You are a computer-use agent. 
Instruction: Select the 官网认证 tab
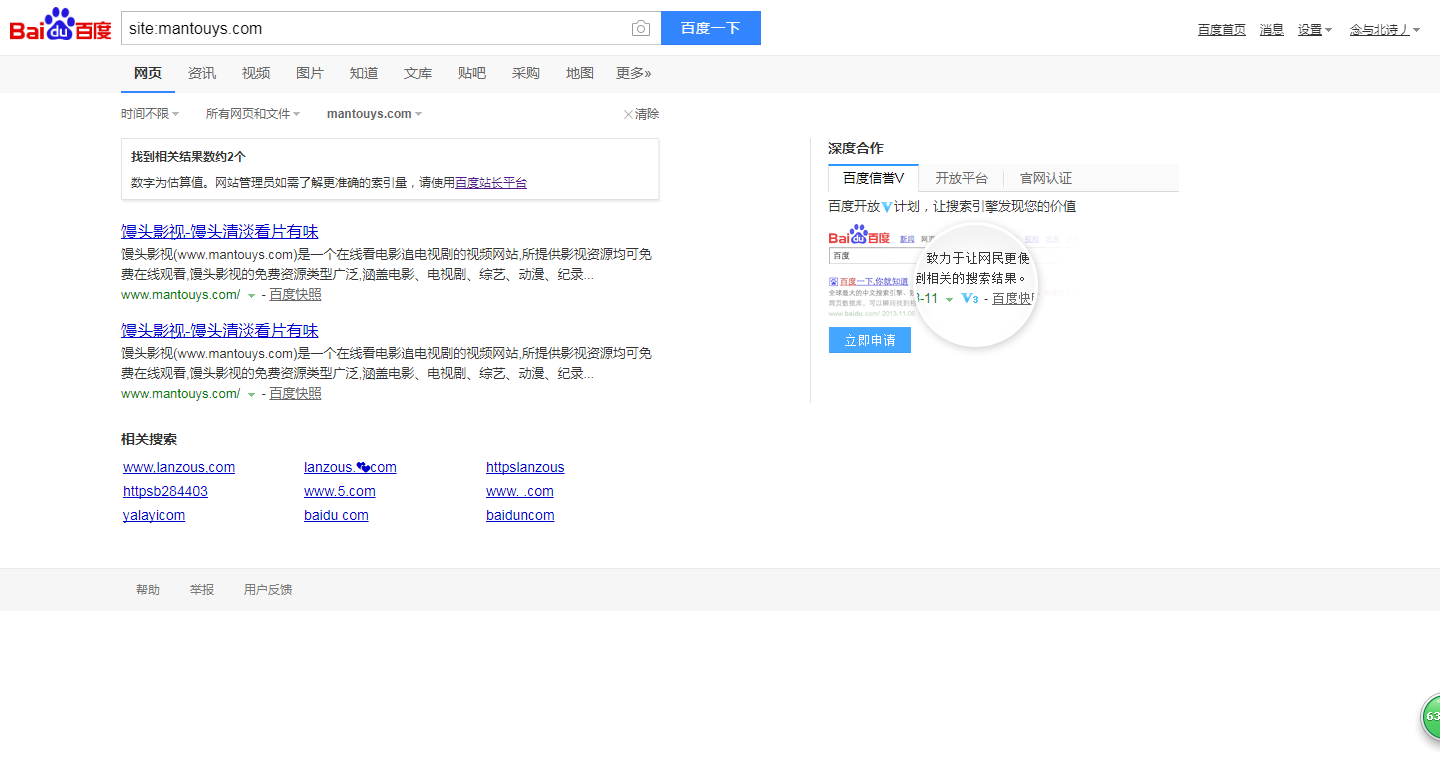pos(1046,178)
